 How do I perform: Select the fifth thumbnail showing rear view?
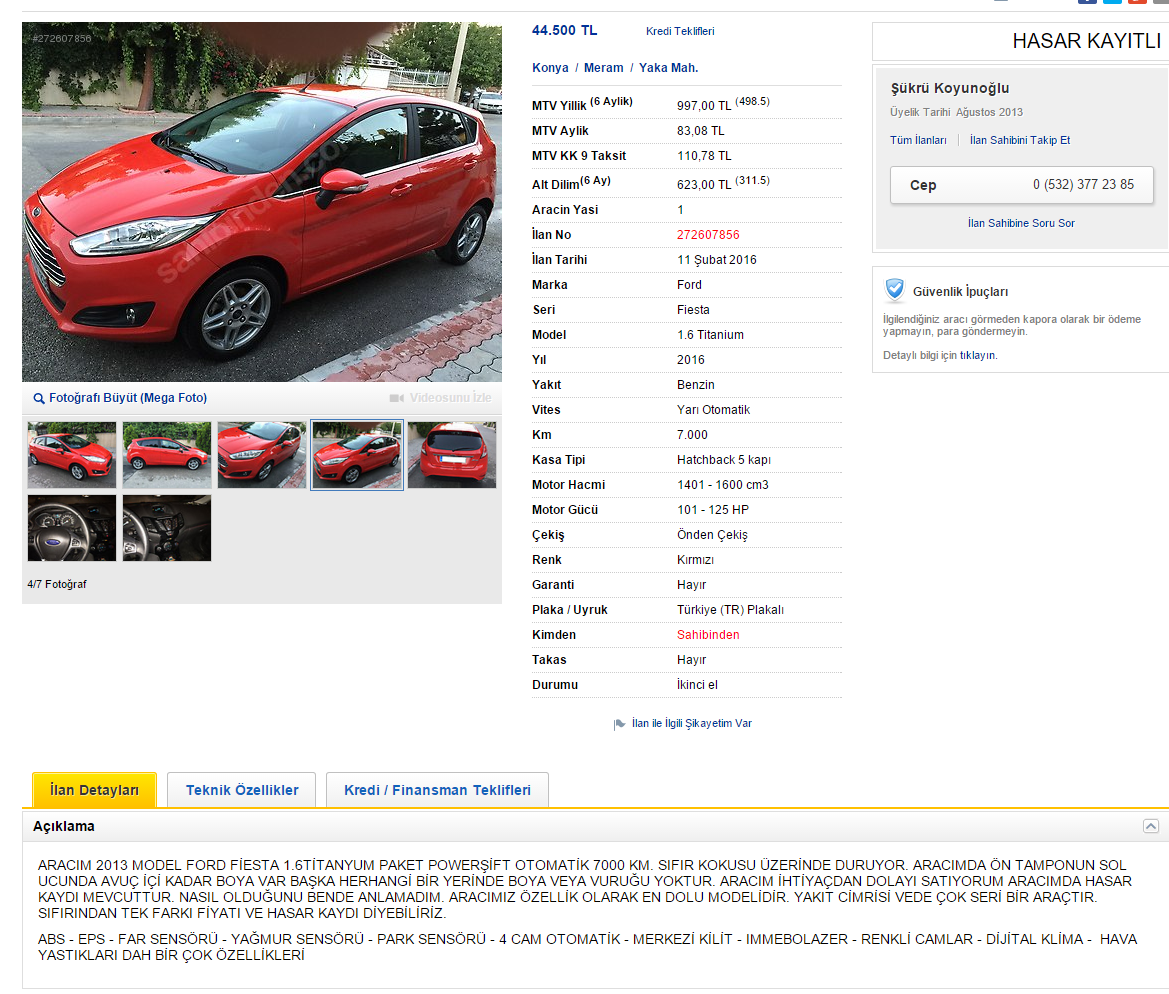[452, 455]
